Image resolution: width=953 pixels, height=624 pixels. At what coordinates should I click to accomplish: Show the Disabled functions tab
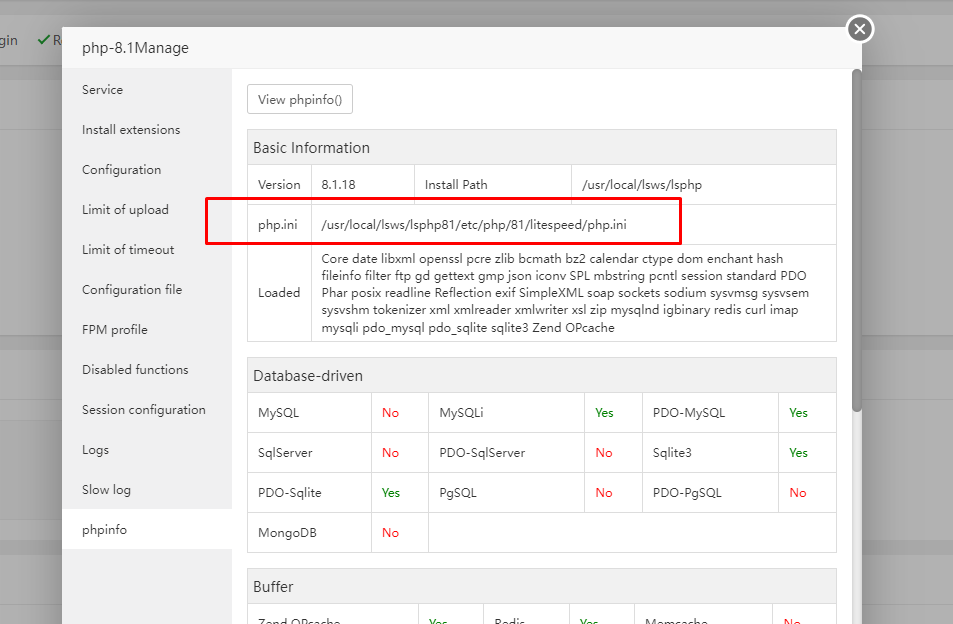[135, 370]
